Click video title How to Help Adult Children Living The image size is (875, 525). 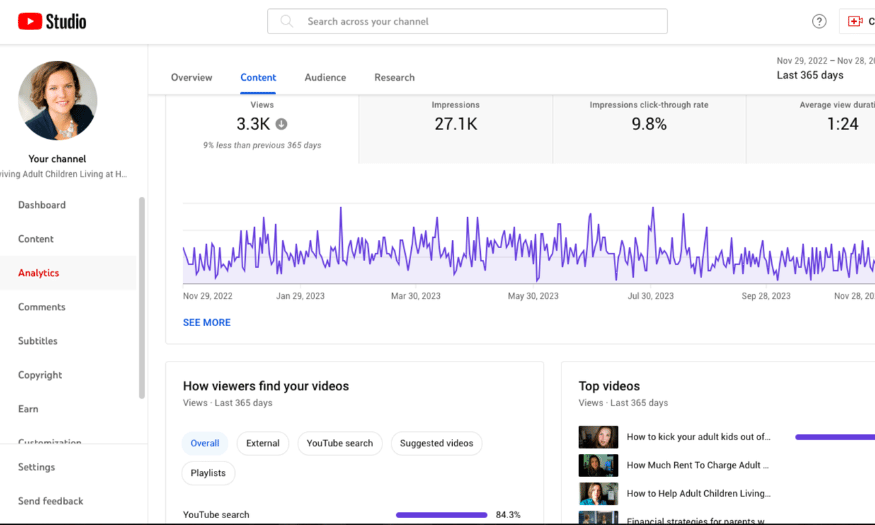point(698,494)
